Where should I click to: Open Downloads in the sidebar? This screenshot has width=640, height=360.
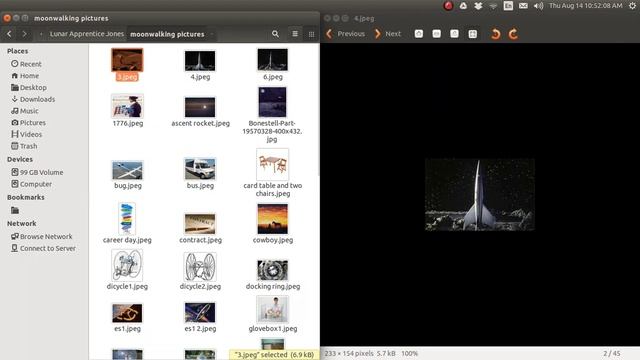(33, 99)
